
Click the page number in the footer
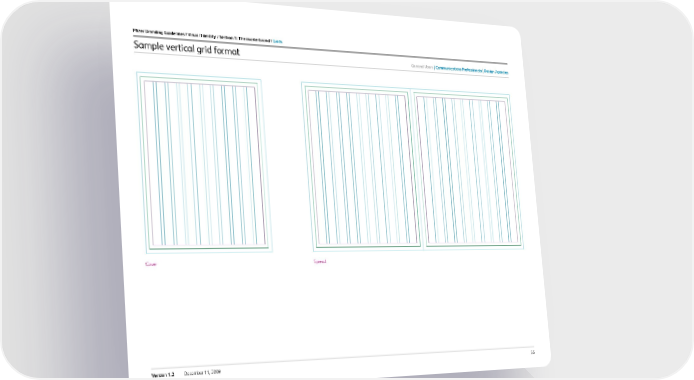pos(533,352)
